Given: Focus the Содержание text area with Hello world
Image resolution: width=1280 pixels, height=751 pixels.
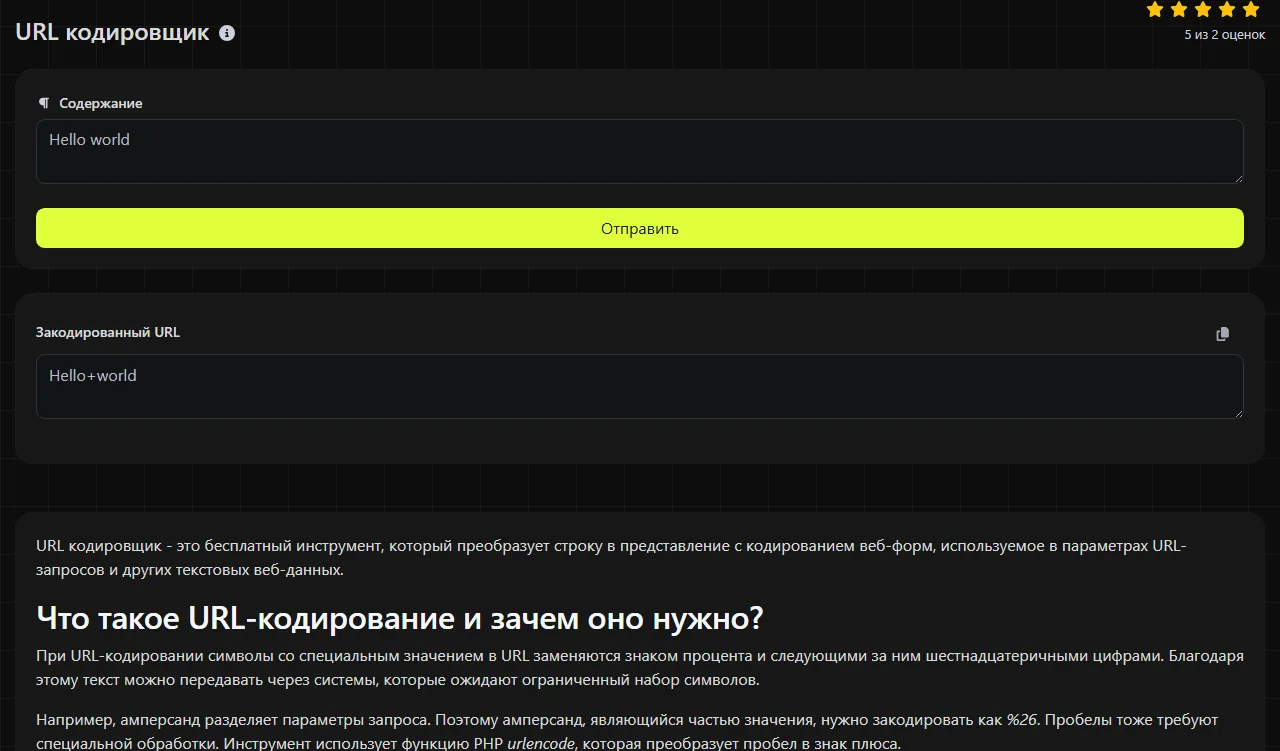Looking at the screenshot, I should [x=640, y=152].
